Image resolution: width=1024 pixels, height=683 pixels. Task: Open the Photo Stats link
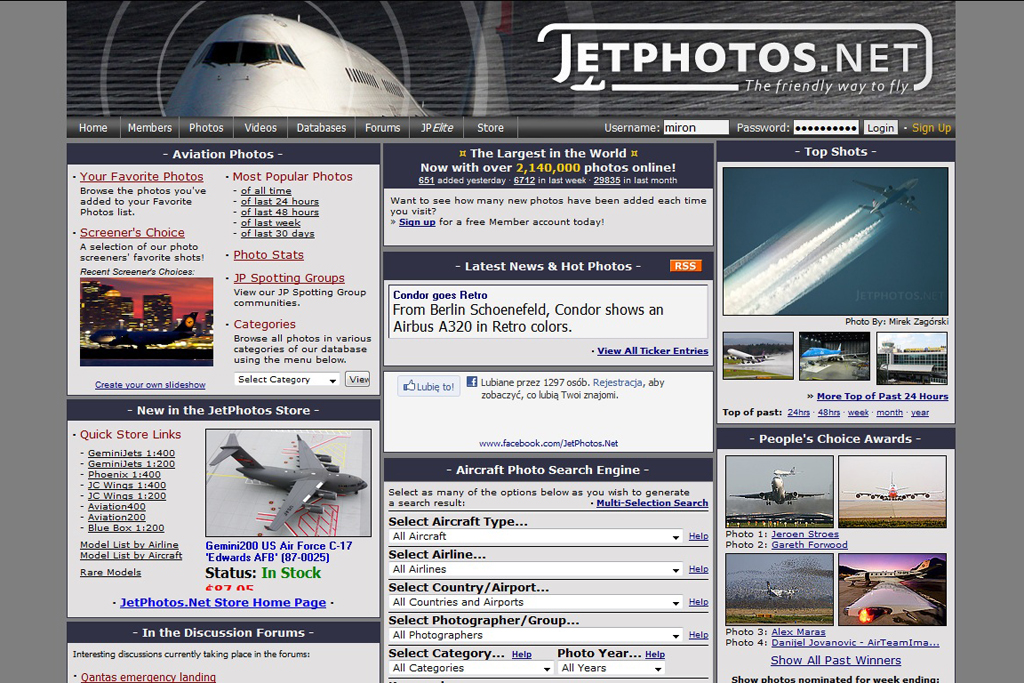point(268,255)
